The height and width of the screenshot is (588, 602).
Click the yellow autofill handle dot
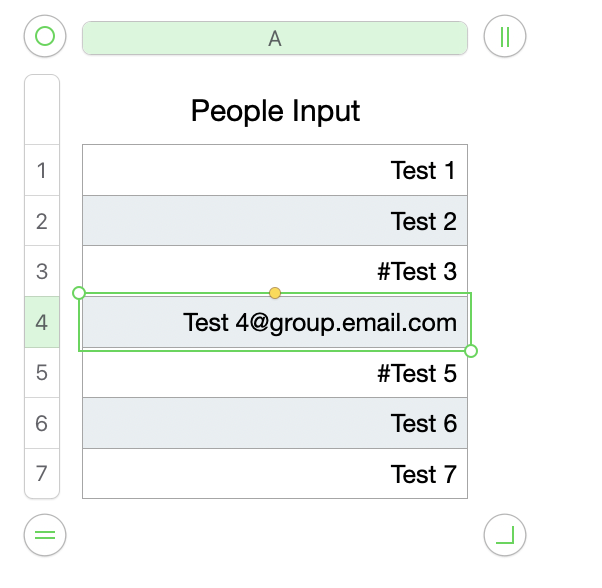point(275,293)
